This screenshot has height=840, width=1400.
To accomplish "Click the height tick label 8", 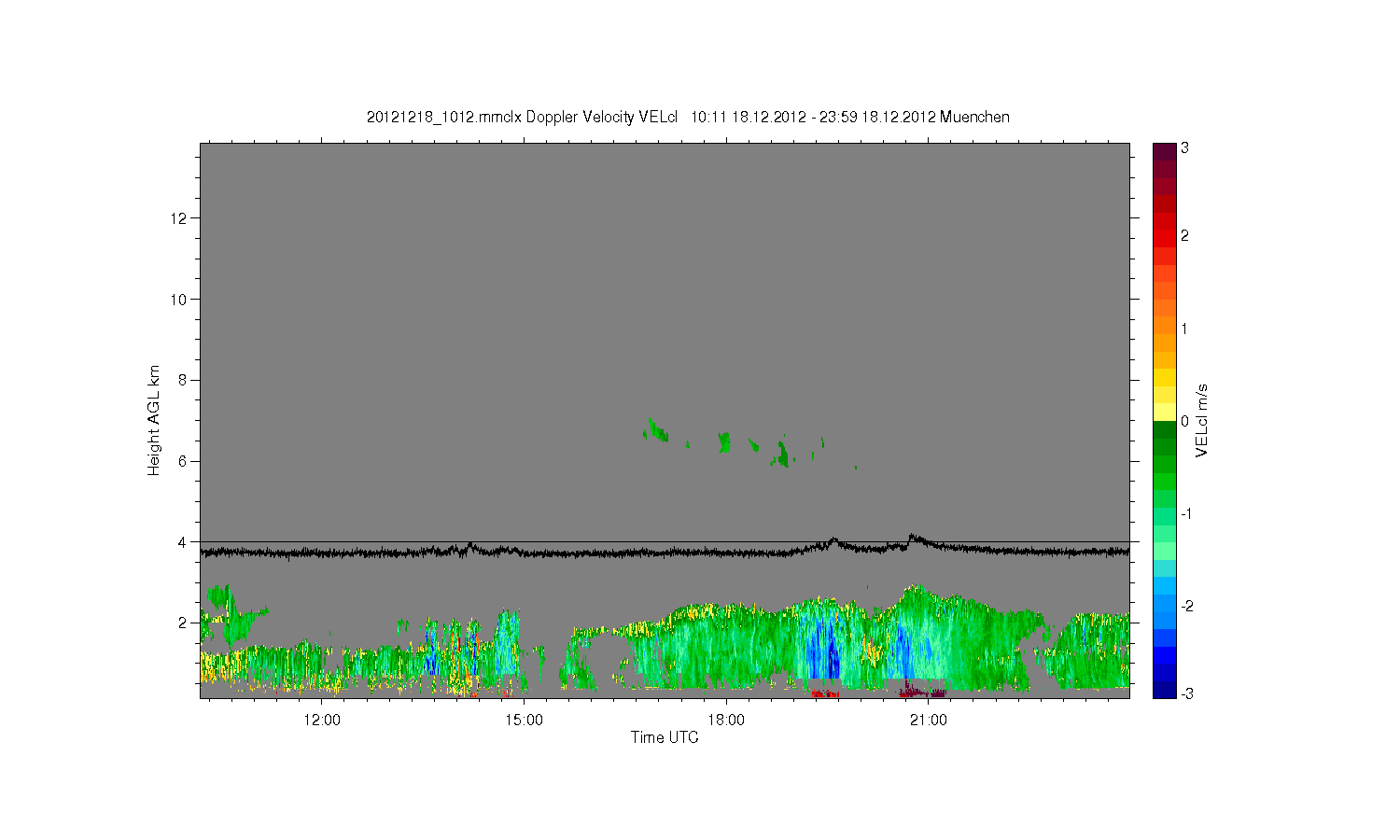I will [x=184, y=380].
